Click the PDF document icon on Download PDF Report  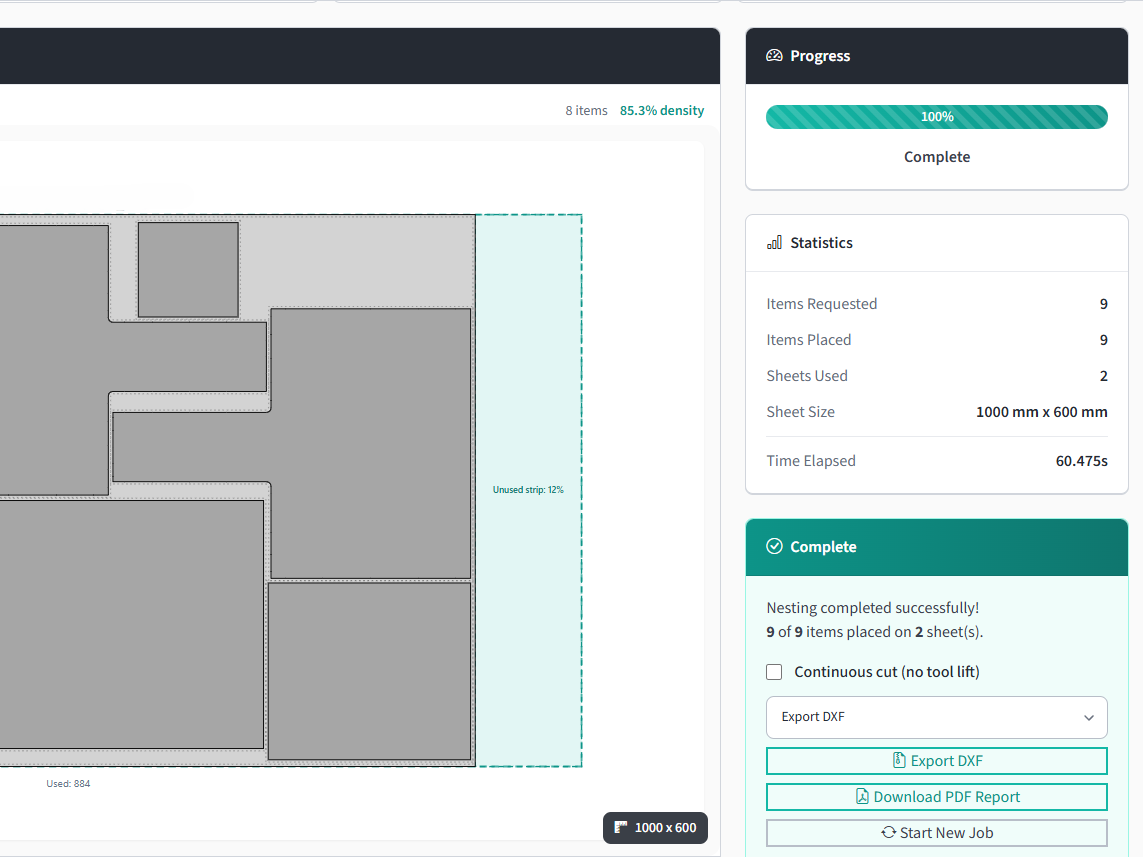point(861,796)
